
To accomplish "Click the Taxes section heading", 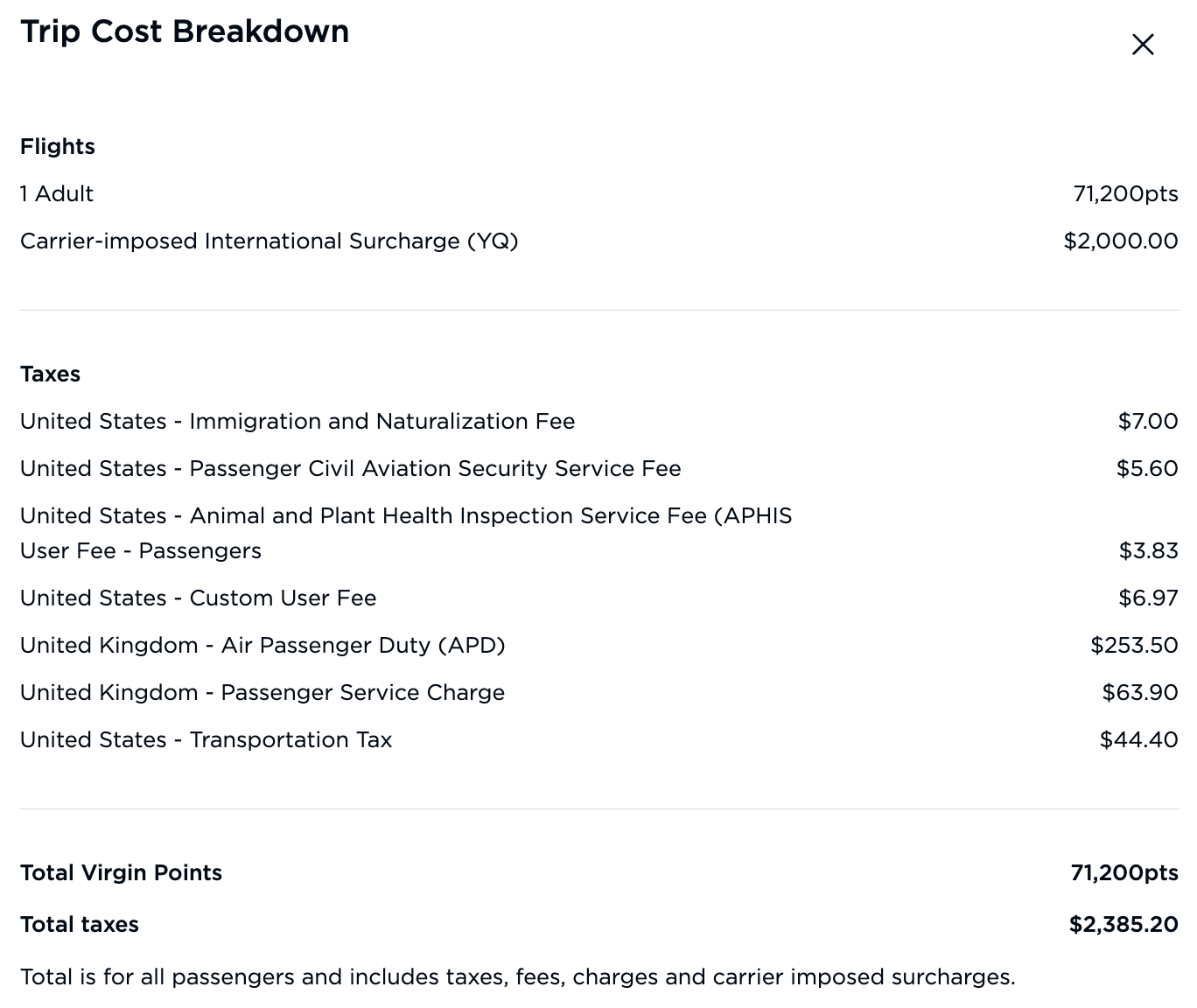I will click(x=50, y=374).
